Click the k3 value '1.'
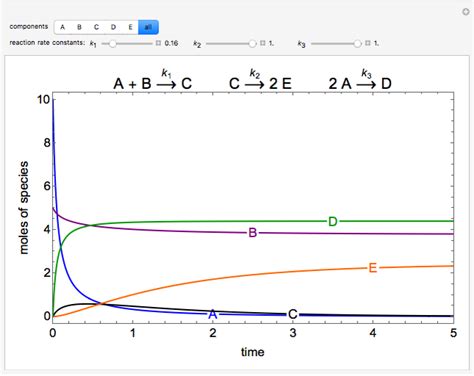474x376 pixels. click(376, 43)
